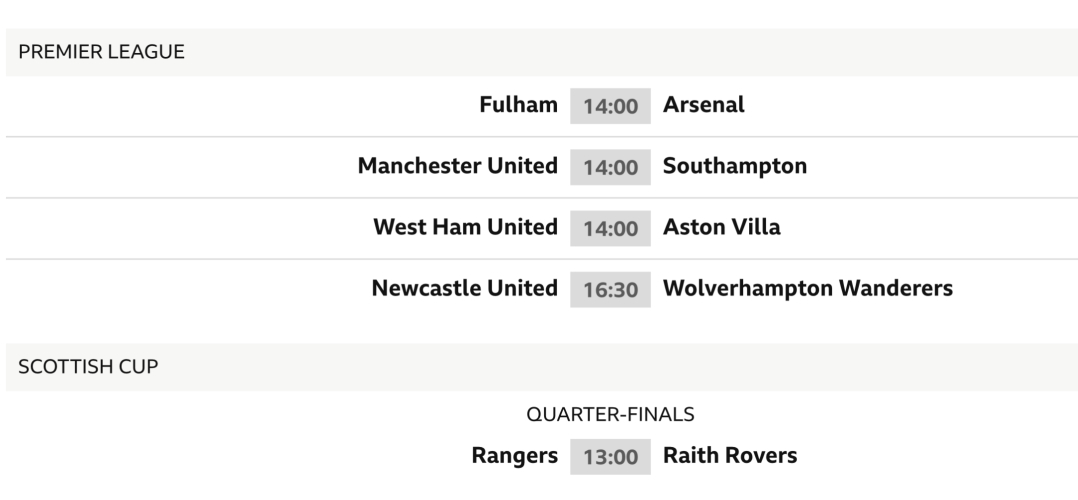Open Fulham vs Arsenal 14:00 kickoff time
Image resolution: width=1078 pixels, height=500 pixels.
pyautogui.click(x=610, y=106)
